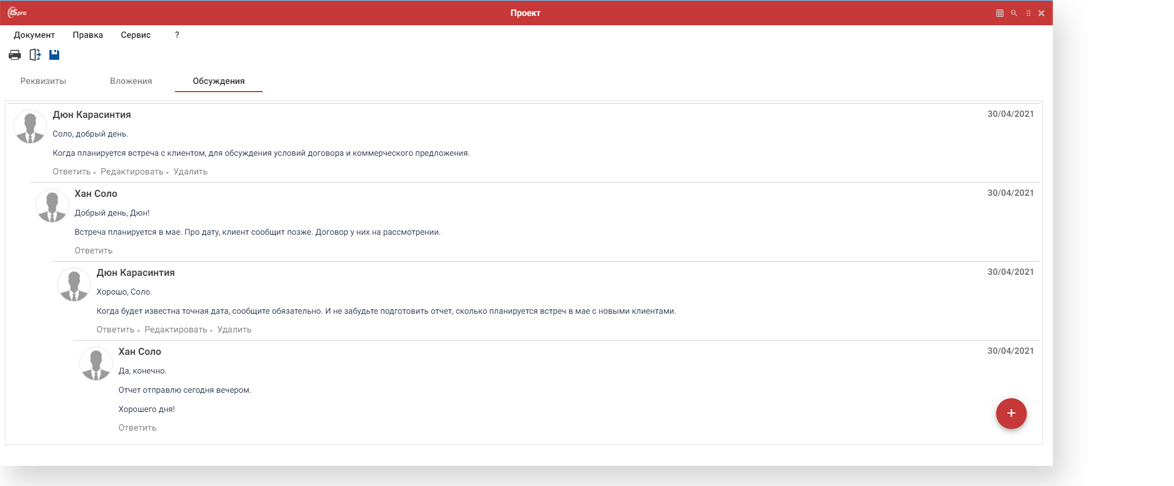The width and height of the screenshot is (1174, 486).
Task: Click Ответить under the 'Хорошо, Соло' comment
Action: 115,329
